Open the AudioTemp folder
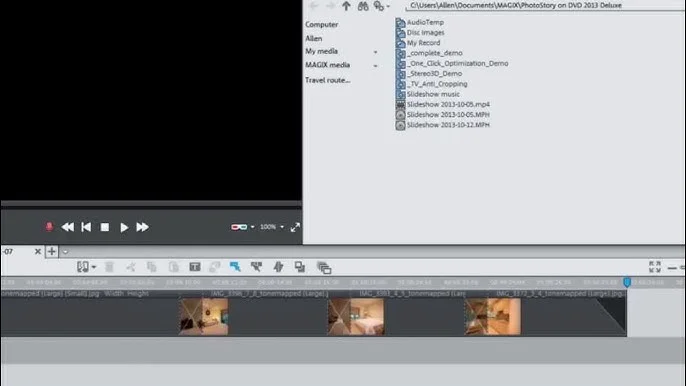The image size is (686, 386). 420,22
